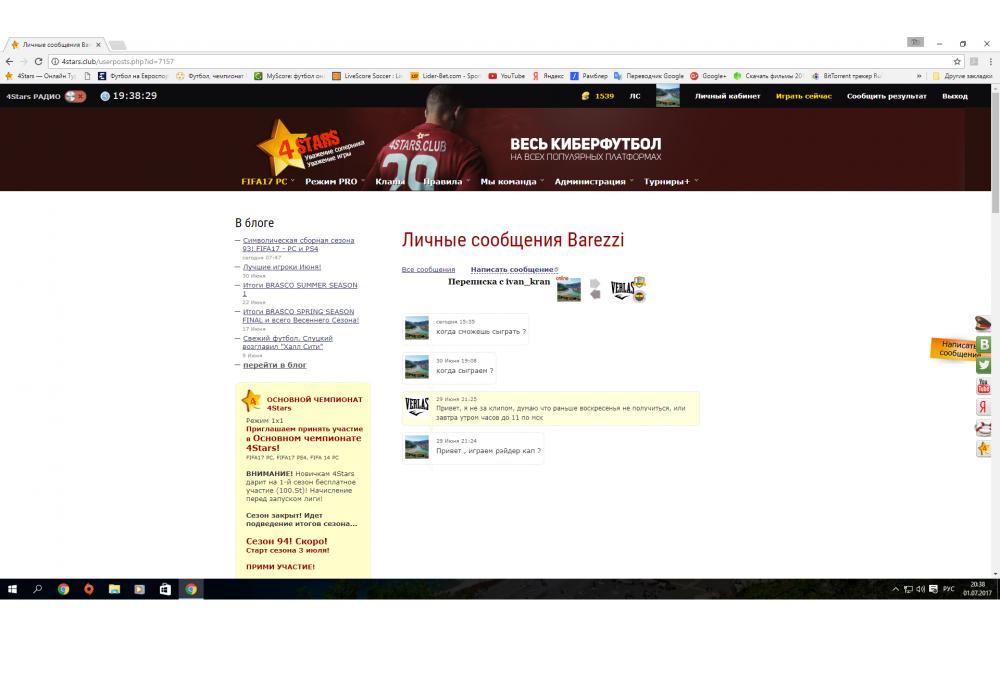Viewport: 1000px width, 700px height.
Task: Click the VK icon in the side social bar
Action: coord(984,344)
